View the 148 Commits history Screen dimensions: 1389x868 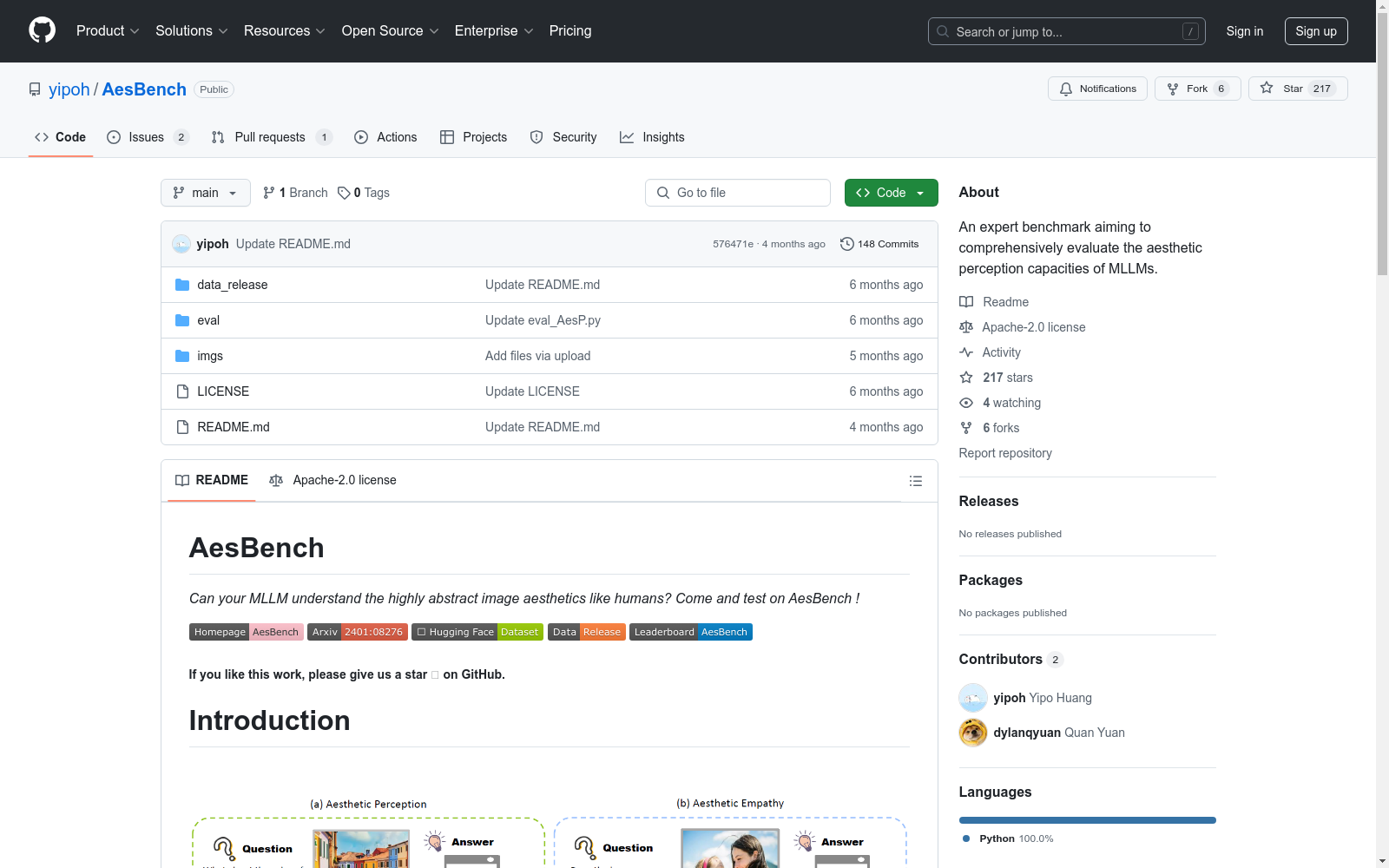tap(879, 244)
